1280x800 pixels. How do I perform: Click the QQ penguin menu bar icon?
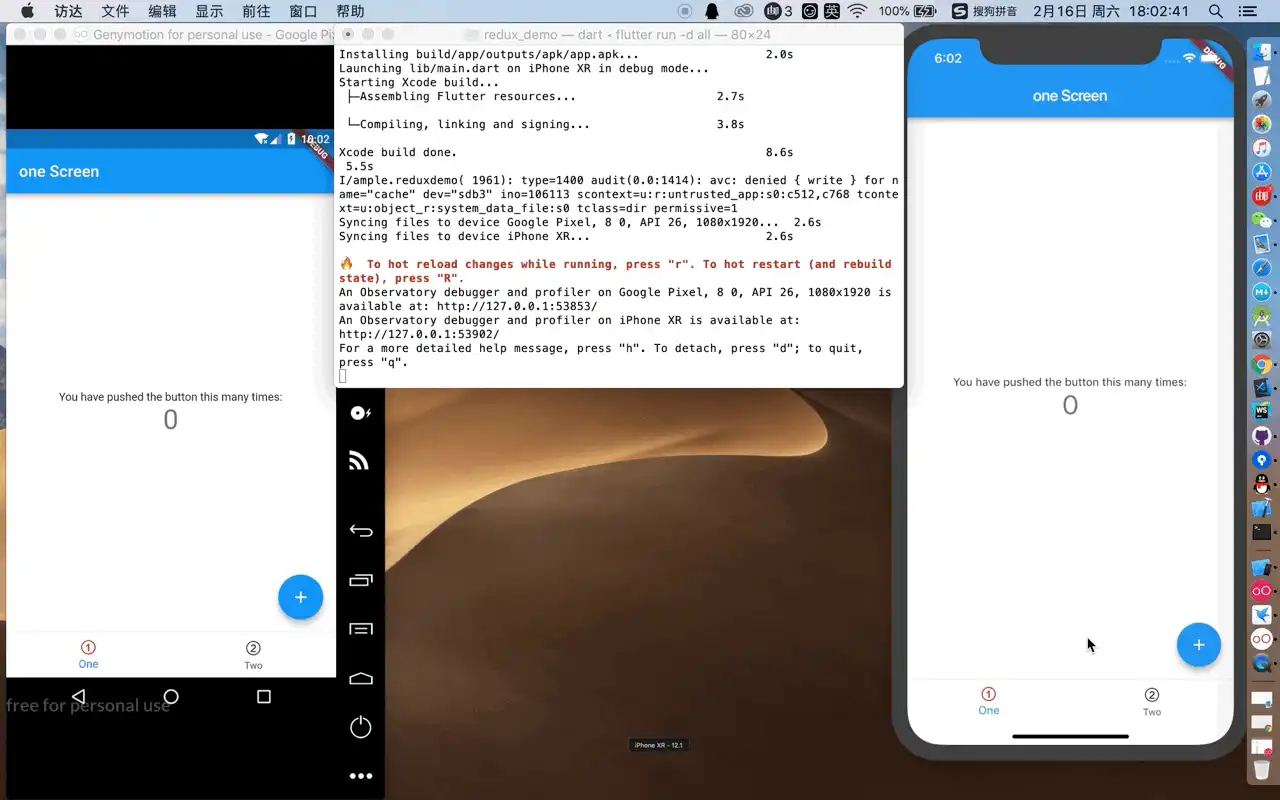pos(712,11)
